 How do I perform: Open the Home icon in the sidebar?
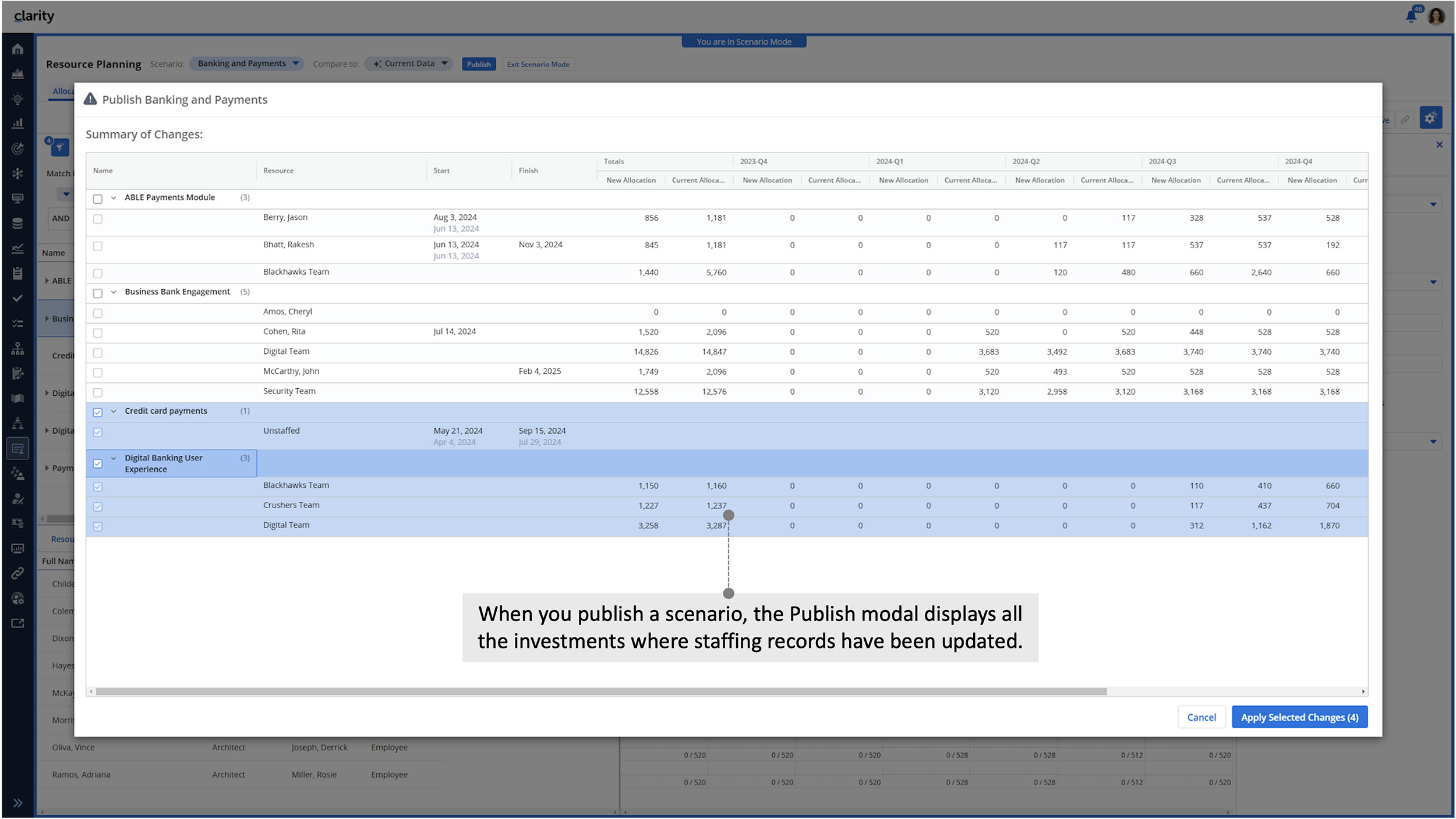pyautogui.click(x=17, y=49)
